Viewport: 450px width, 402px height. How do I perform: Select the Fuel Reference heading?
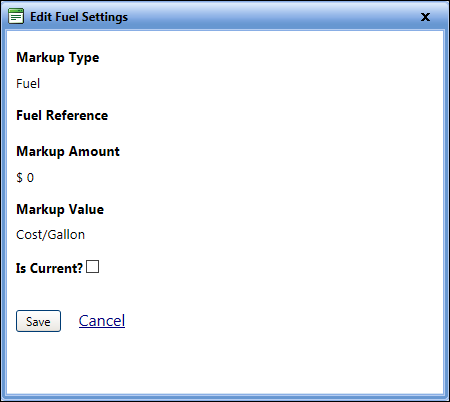point(62,115)
